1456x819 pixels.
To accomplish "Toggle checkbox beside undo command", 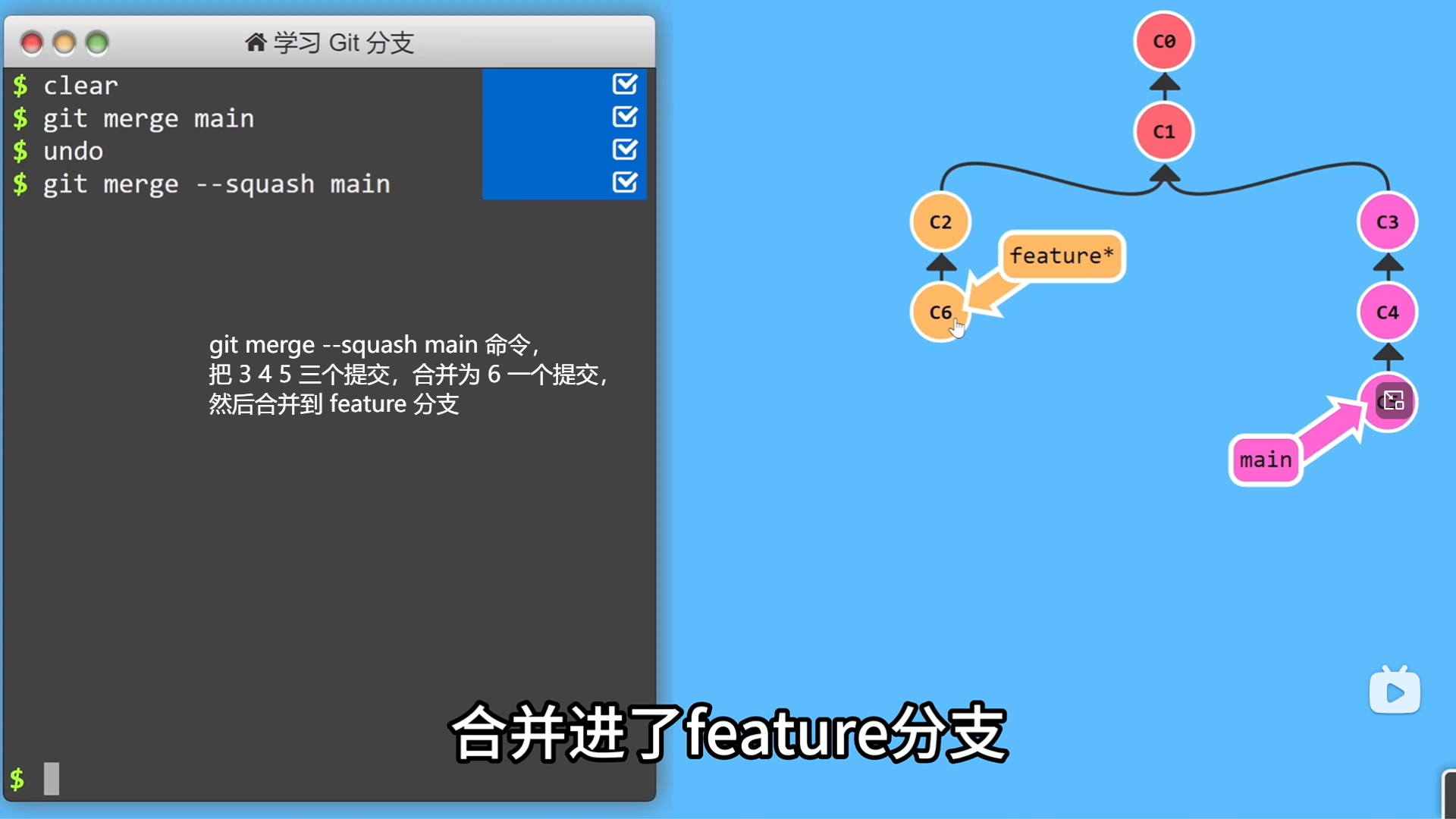I will 625,149.
